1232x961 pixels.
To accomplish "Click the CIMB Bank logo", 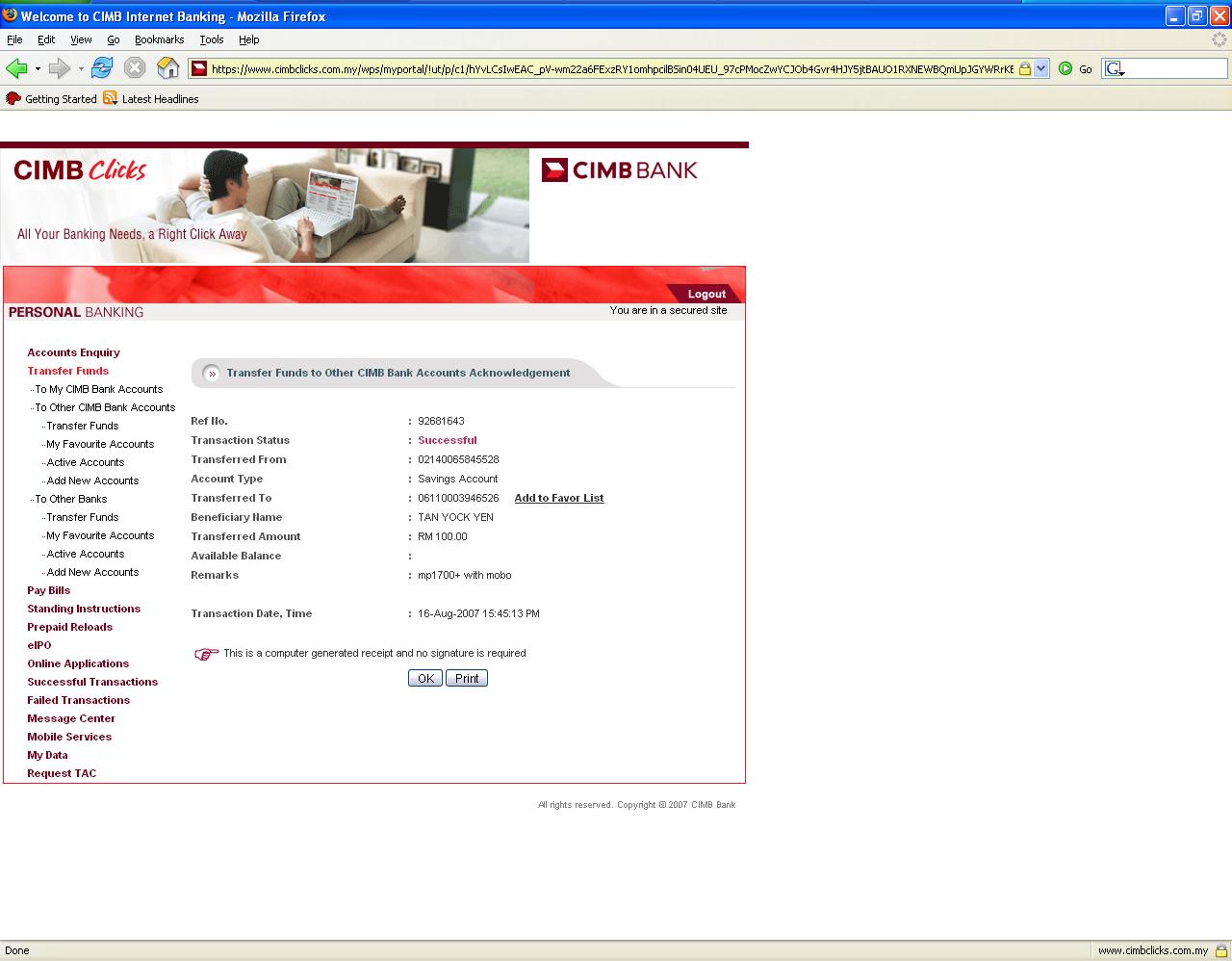I will point(619,170).
